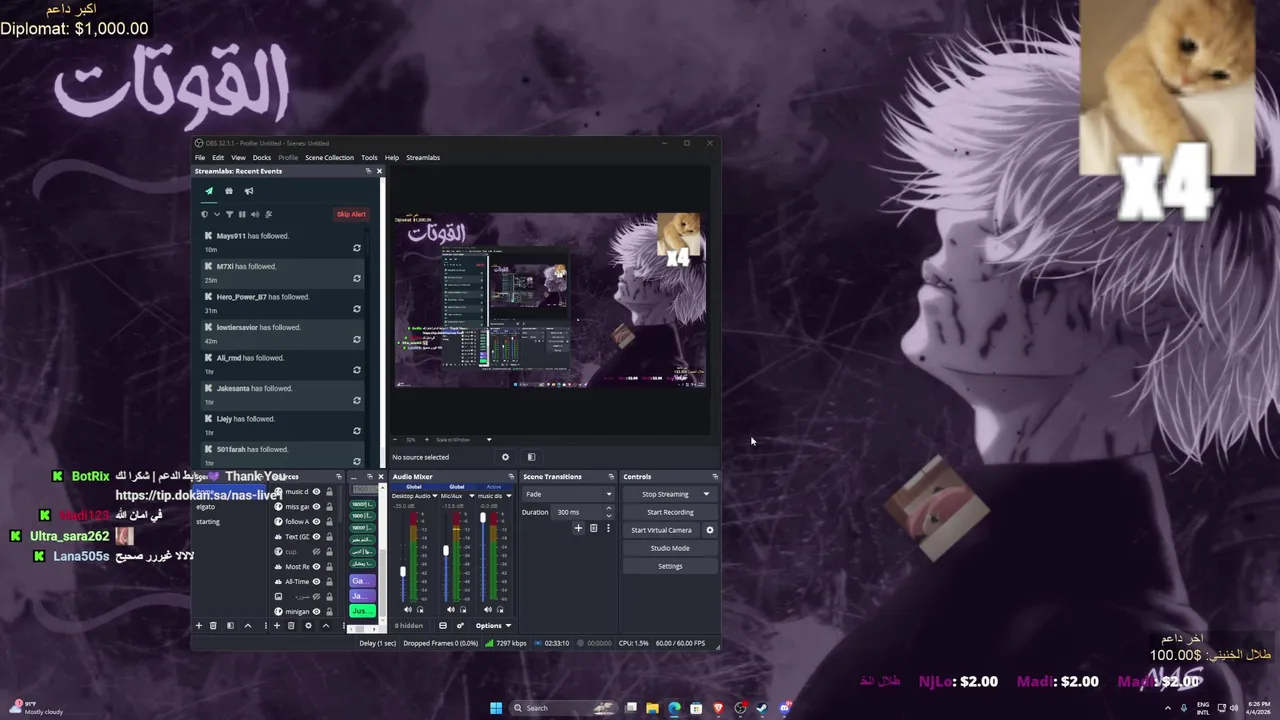This screenshot has height=720, width=1280.
Task: Hide the 'miss ga' source
Action: point(317,507)
